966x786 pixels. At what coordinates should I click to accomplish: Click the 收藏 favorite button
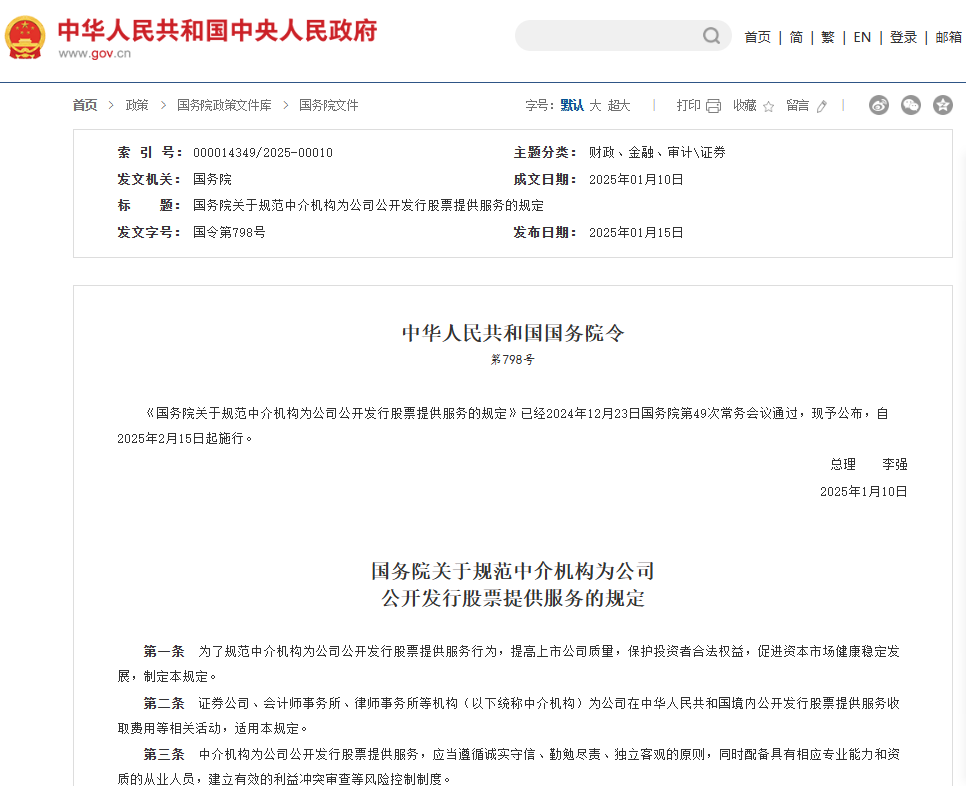pyautogui.click(x=745, y=105)
